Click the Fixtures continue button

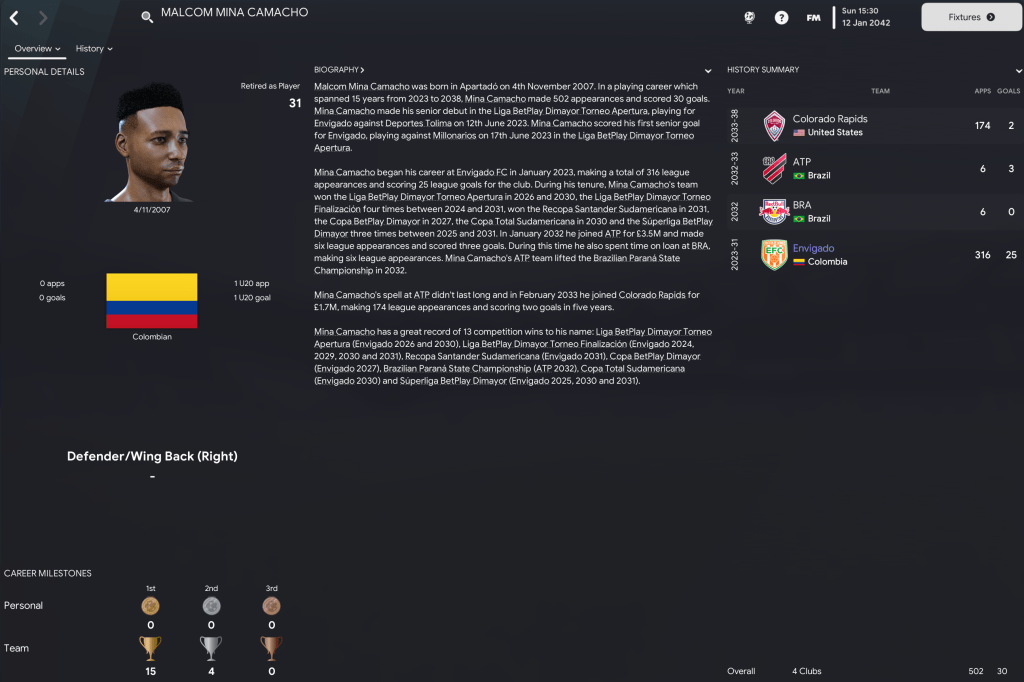click(x=971, y=17)
